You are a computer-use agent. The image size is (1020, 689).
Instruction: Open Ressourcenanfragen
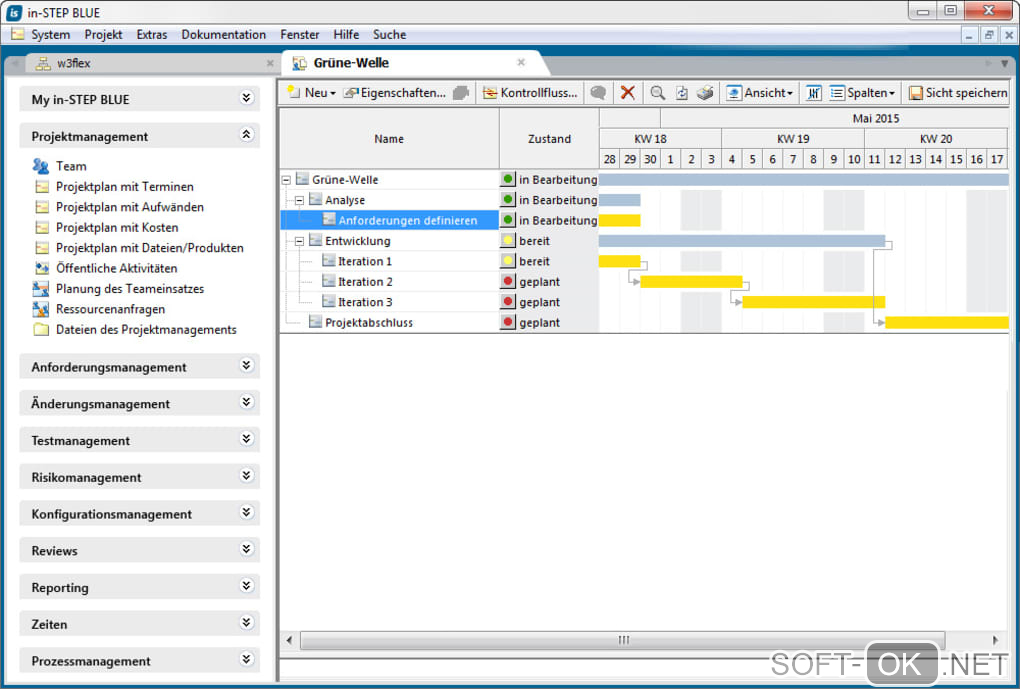pos(110,309)
